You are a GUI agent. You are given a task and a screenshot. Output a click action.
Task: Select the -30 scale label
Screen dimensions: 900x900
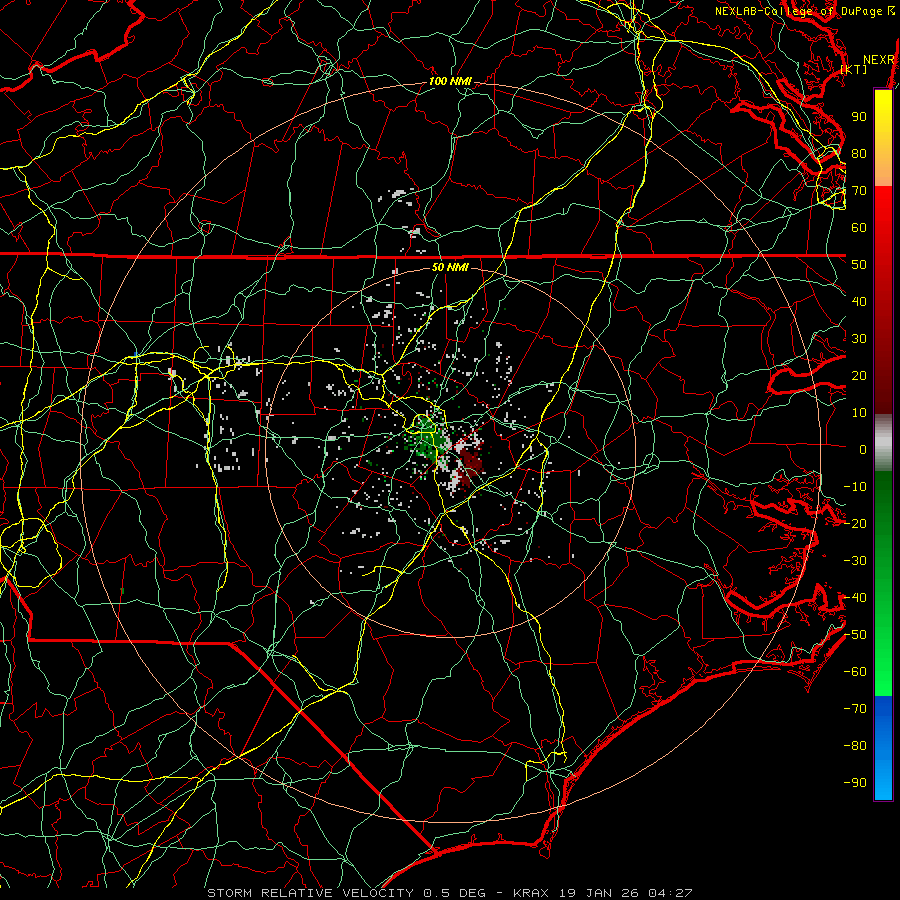point(855,561)
